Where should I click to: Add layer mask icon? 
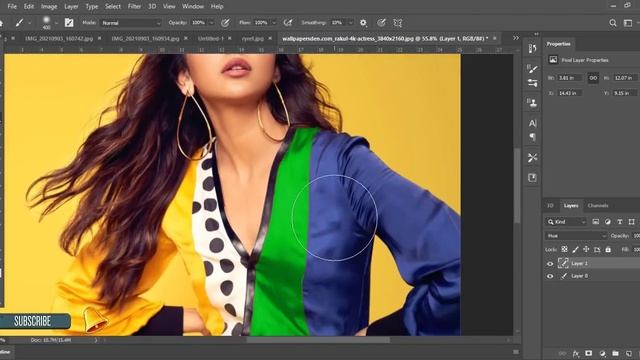click(x=589, y=353)
